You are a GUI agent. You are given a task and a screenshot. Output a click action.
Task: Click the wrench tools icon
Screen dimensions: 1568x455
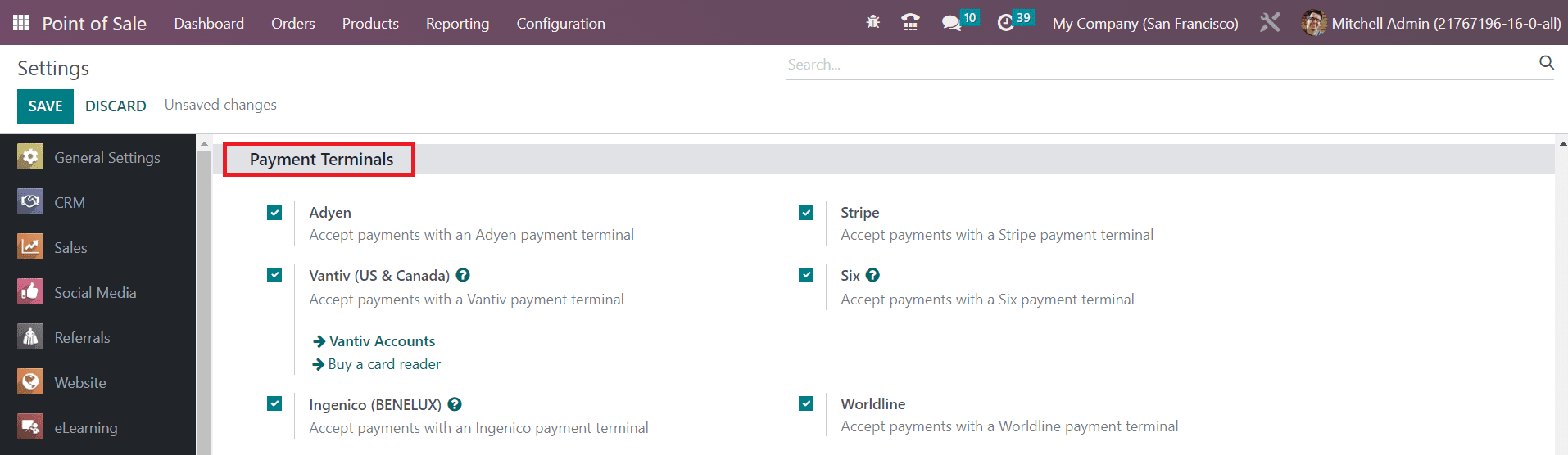tap(1270, 23)
